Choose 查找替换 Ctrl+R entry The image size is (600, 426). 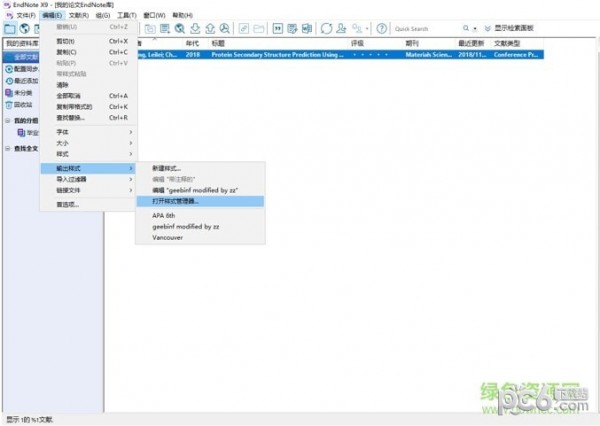[89, 118]
